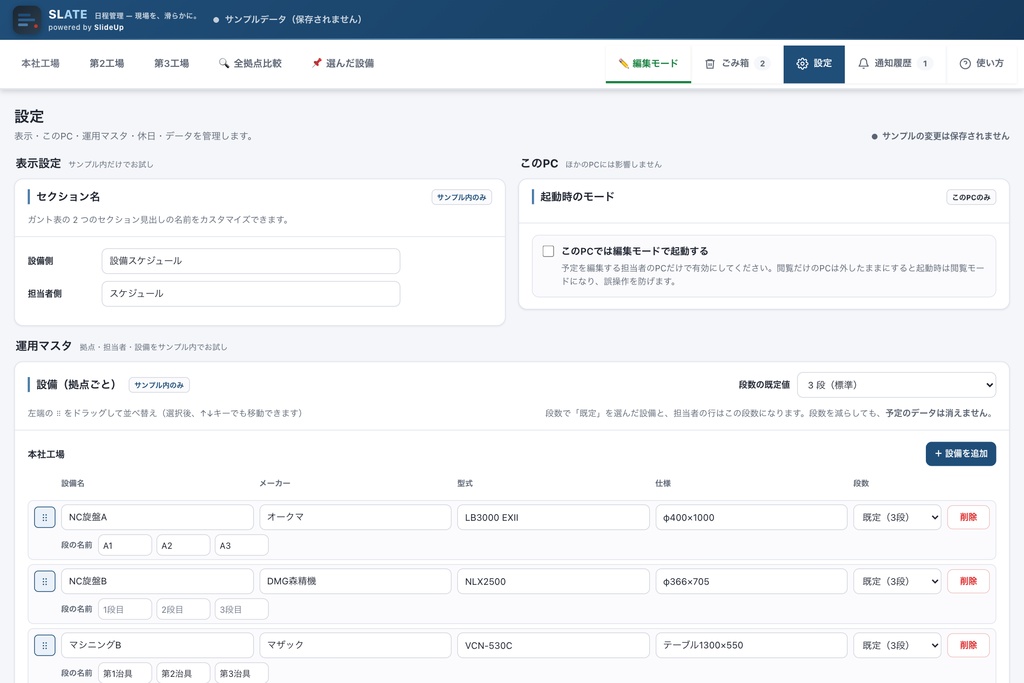Click the A2 tier name field

click(184, 545)
